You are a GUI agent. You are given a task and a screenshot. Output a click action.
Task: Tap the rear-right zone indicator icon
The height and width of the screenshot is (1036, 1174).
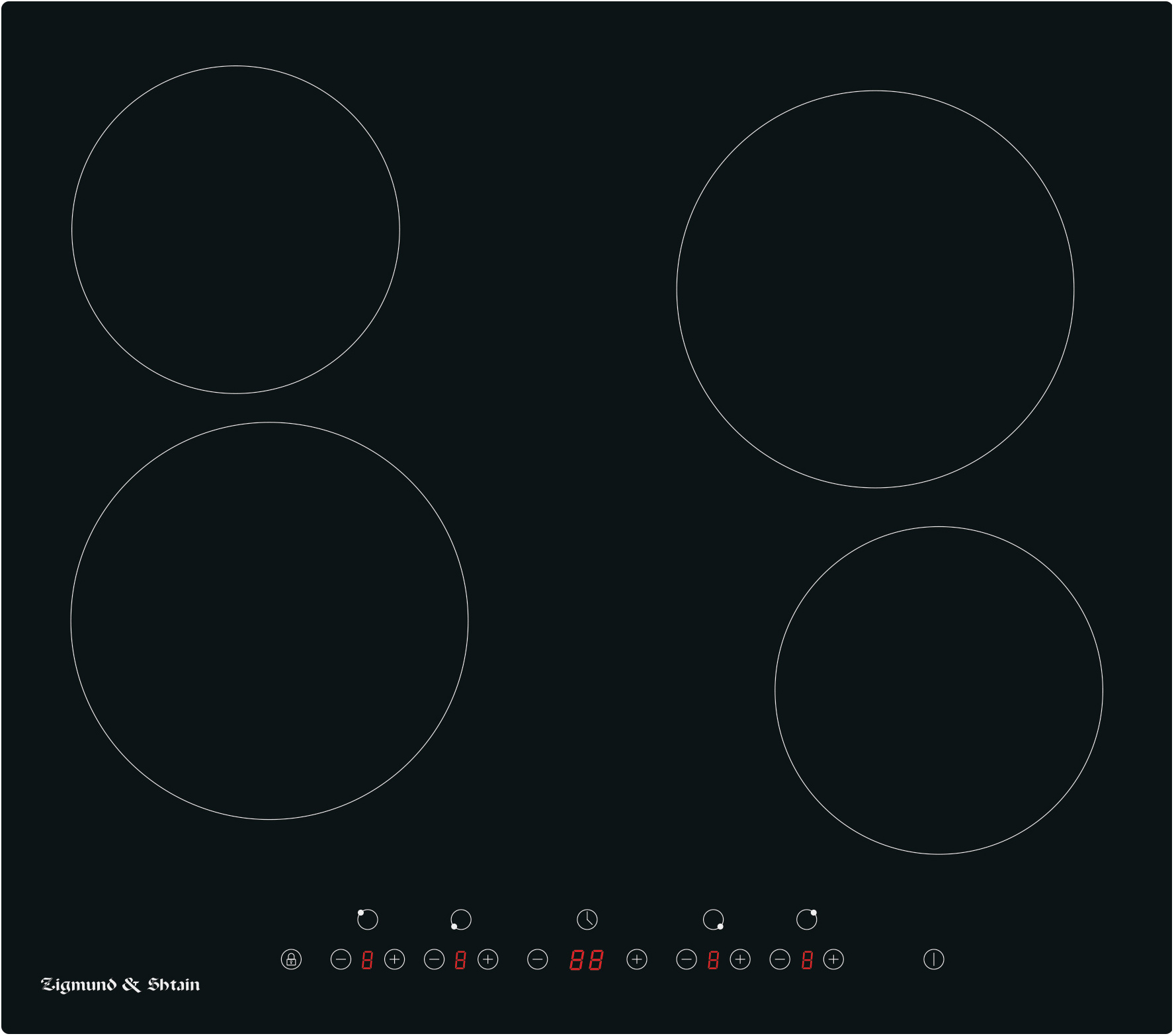(x=806, y=919)
